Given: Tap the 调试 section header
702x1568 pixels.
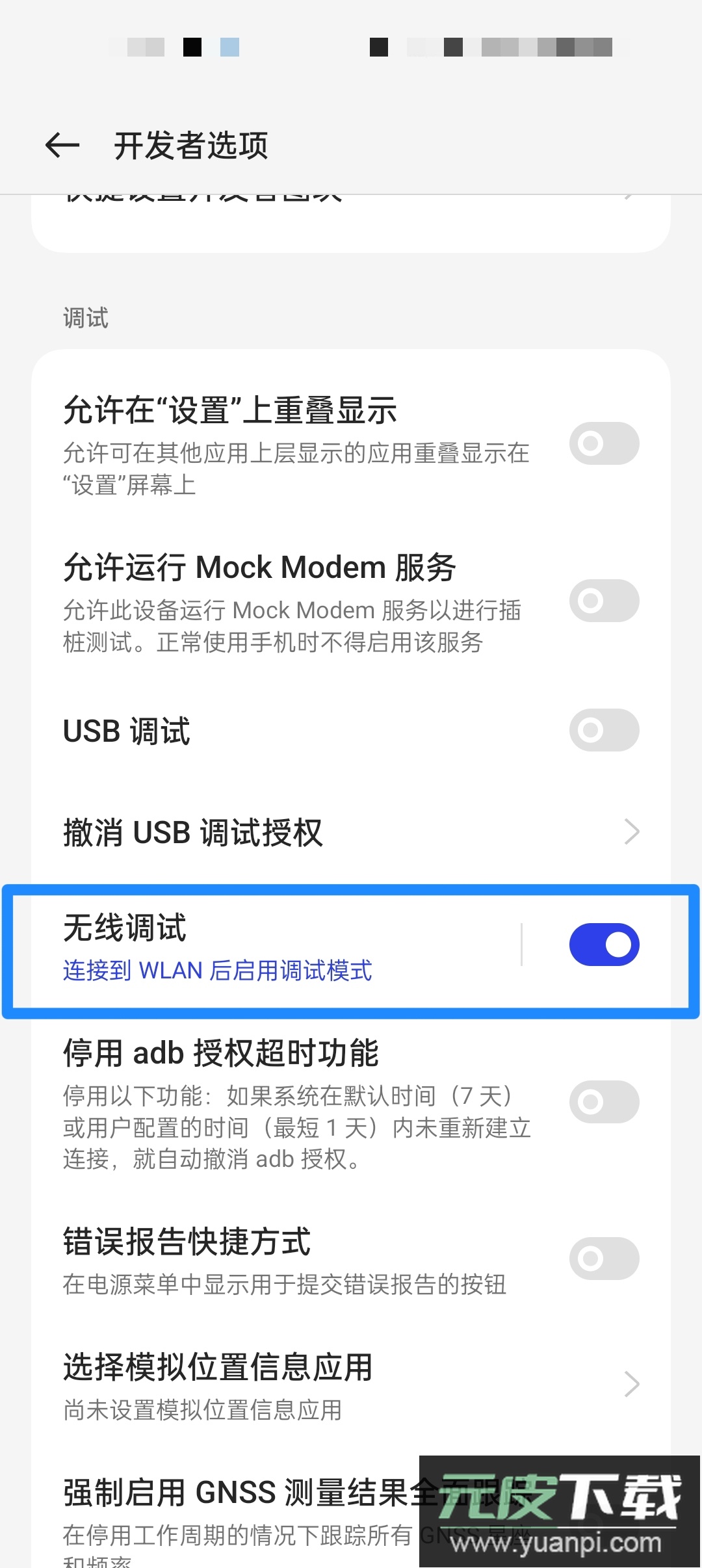Looking at the screenshot, I should click(86, 318).
